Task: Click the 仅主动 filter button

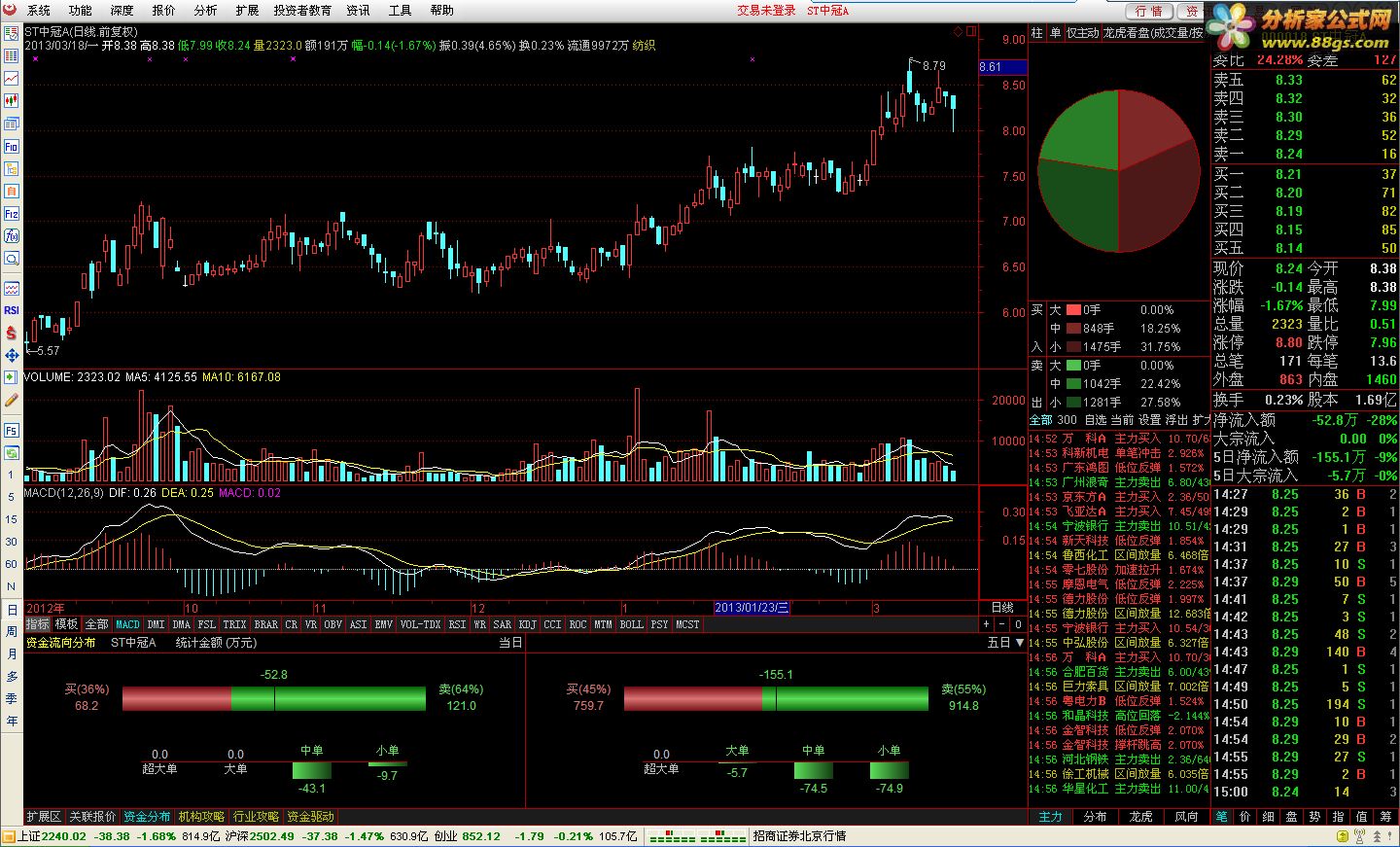Action: point(1082,33)
